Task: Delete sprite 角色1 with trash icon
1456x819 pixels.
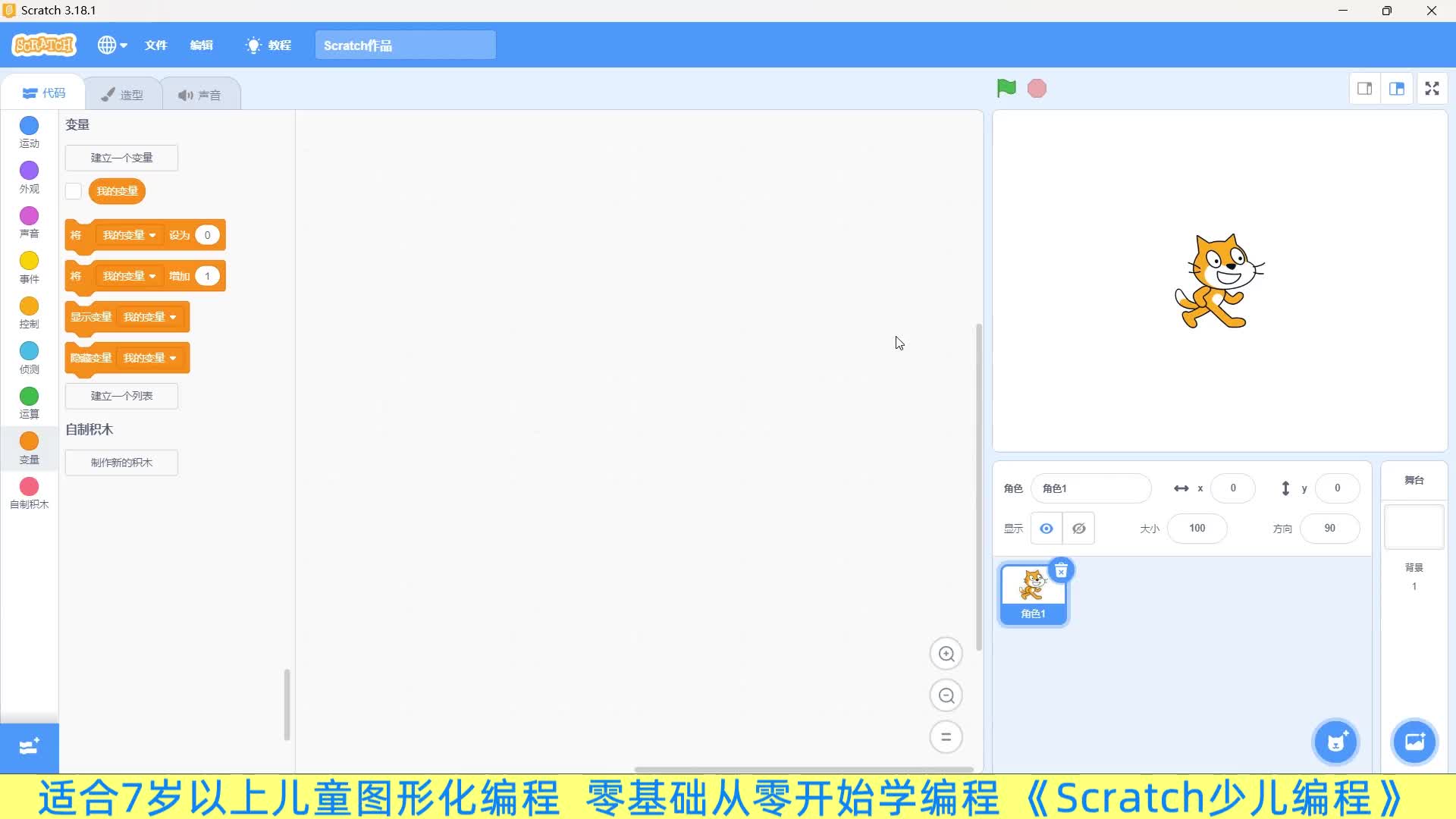Action: (1061, 570)
